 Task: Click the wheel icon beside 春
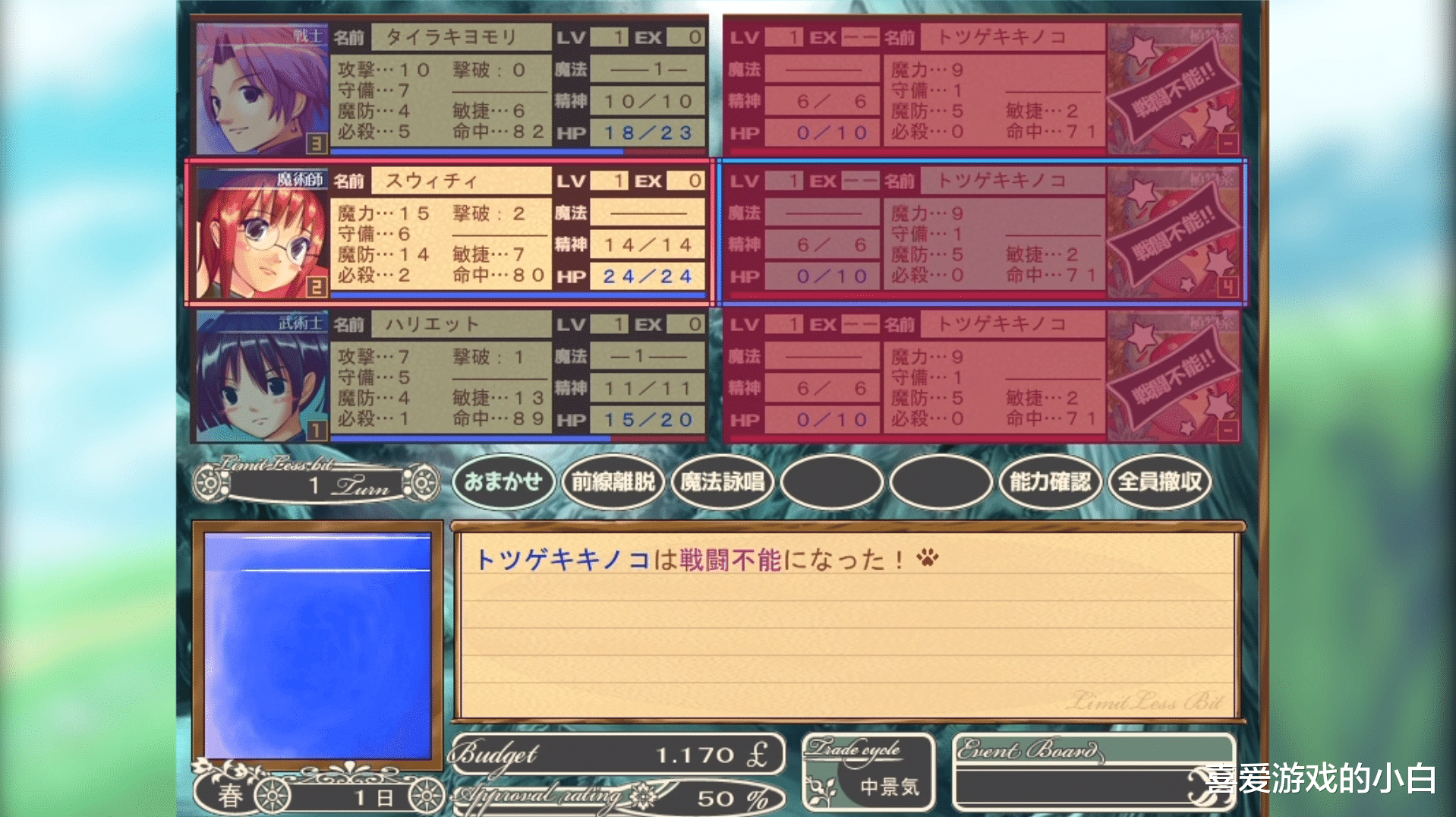pyautogui.click(x=272, y=796)
